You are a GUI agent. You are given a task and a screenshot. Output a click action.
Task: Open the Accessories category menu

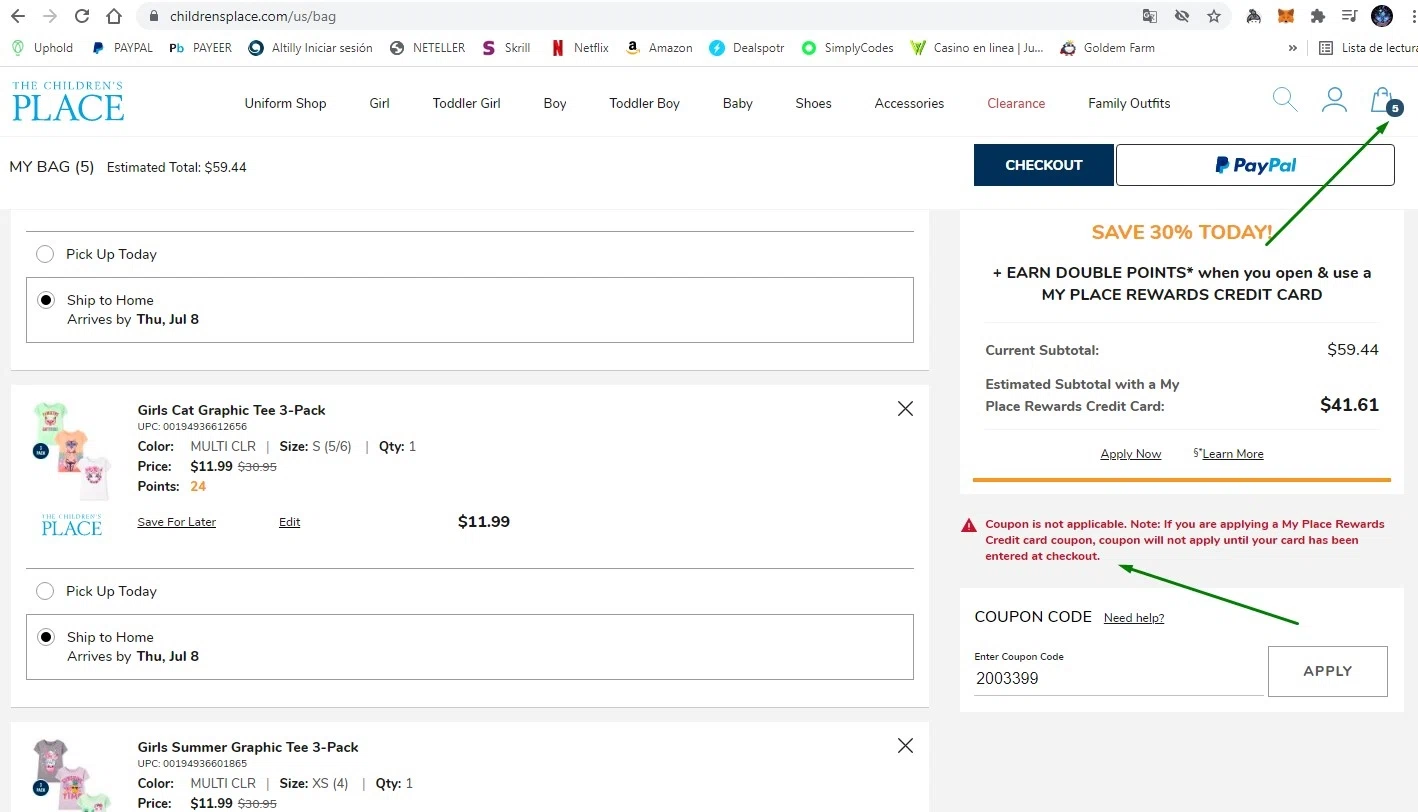pos(909,103)
